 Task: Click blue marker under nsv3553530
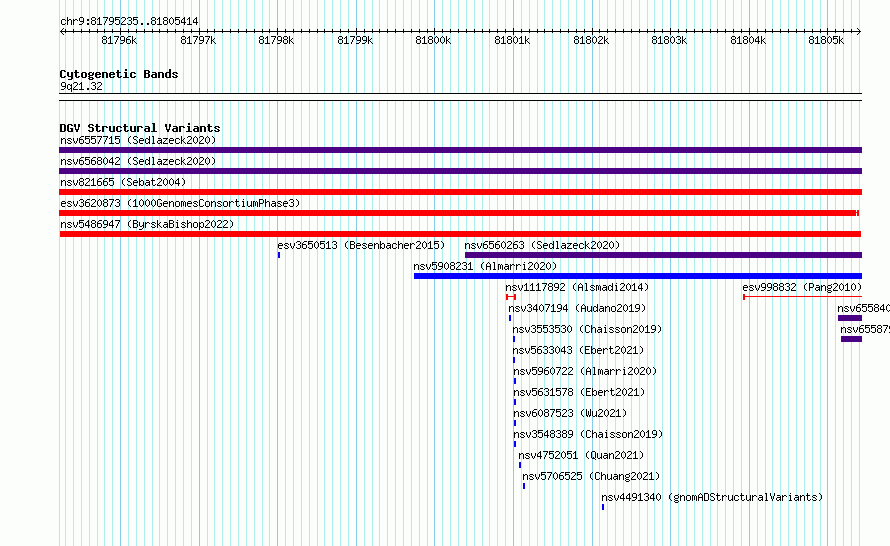pyautogui.click(x=514, y=339)
